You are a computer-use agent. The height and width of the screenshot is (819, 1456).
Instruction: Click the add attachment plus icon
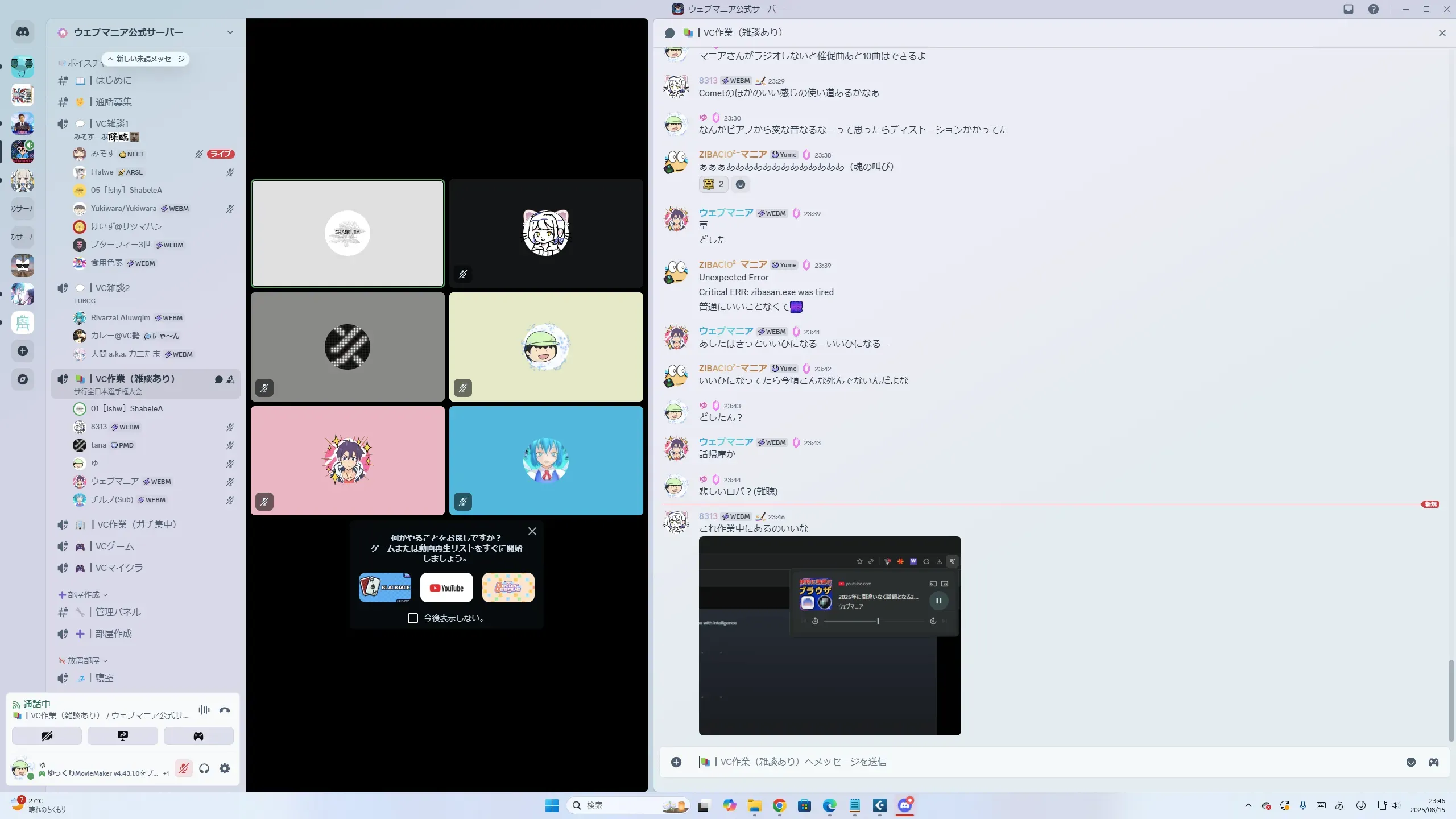coord(676,762)
